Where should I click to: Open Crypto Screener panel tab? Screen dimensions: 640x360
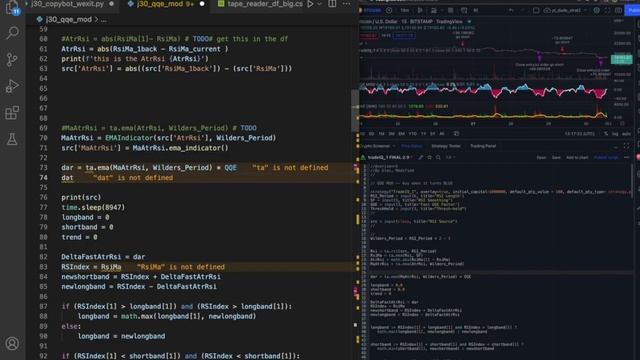376,146
